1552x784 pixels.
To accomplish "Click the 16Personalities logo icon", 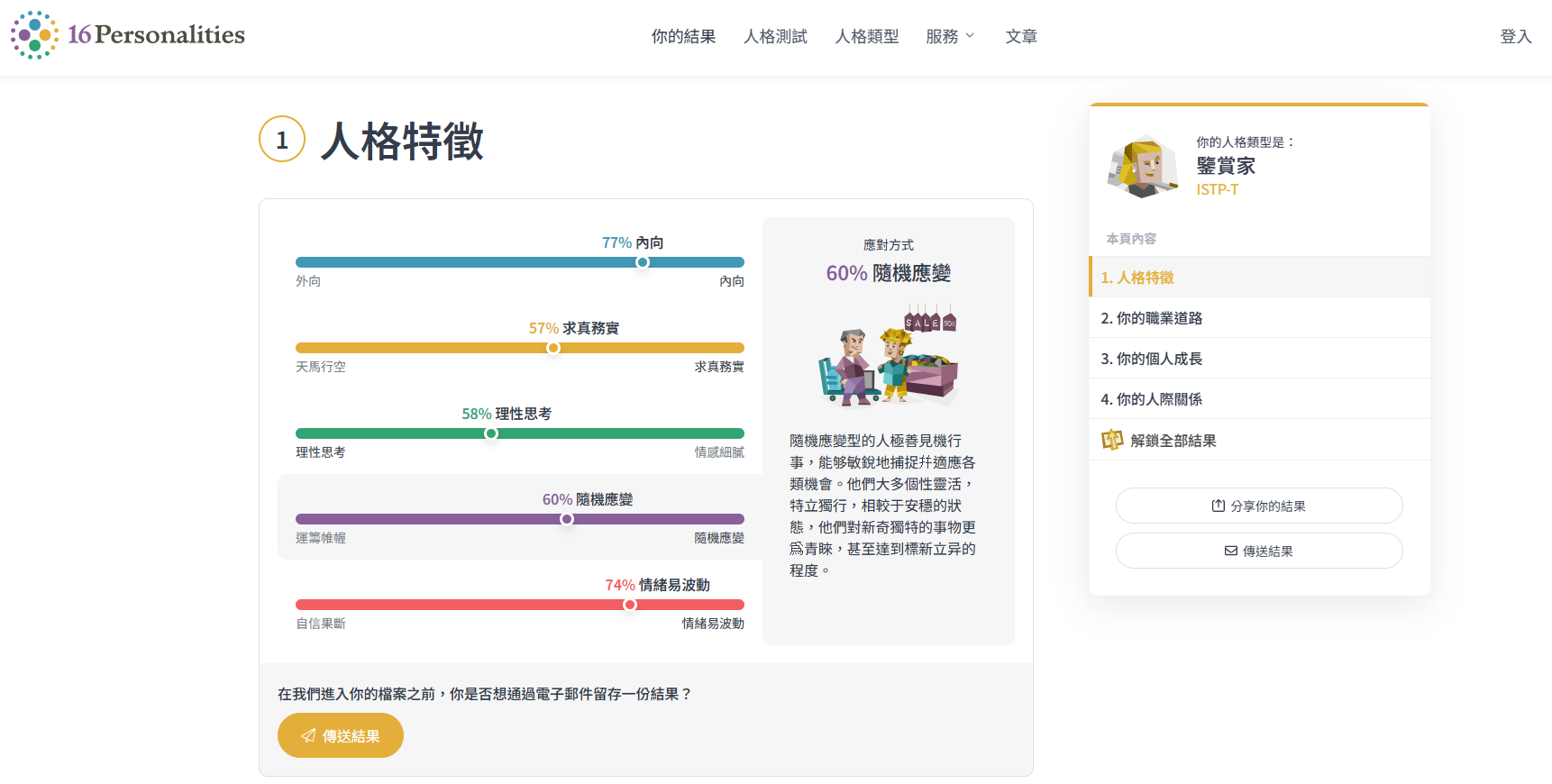I will [x=34, y=35].
